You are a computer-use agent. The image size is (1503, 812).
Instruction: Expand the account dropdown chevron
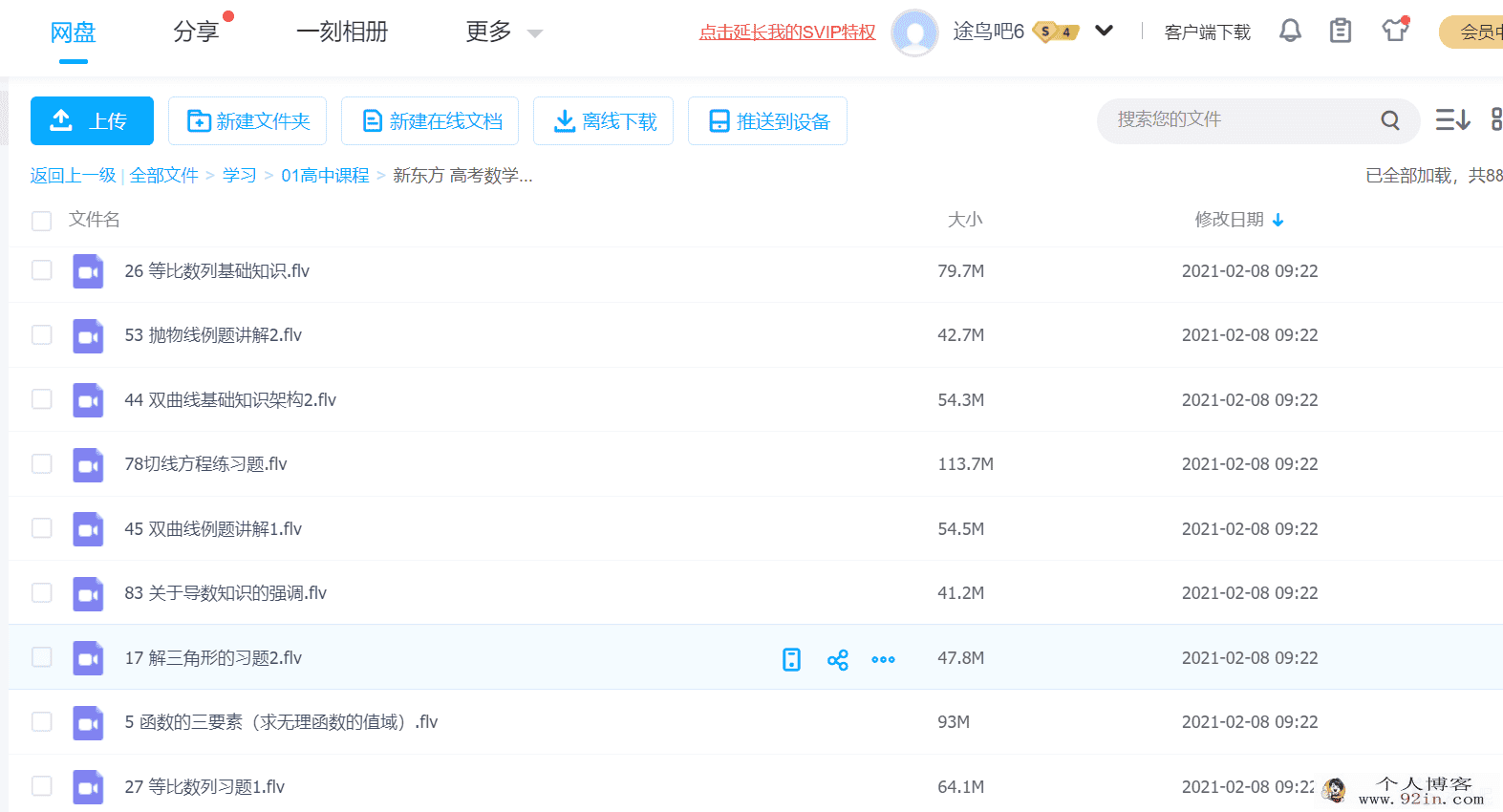[1104, 31]
